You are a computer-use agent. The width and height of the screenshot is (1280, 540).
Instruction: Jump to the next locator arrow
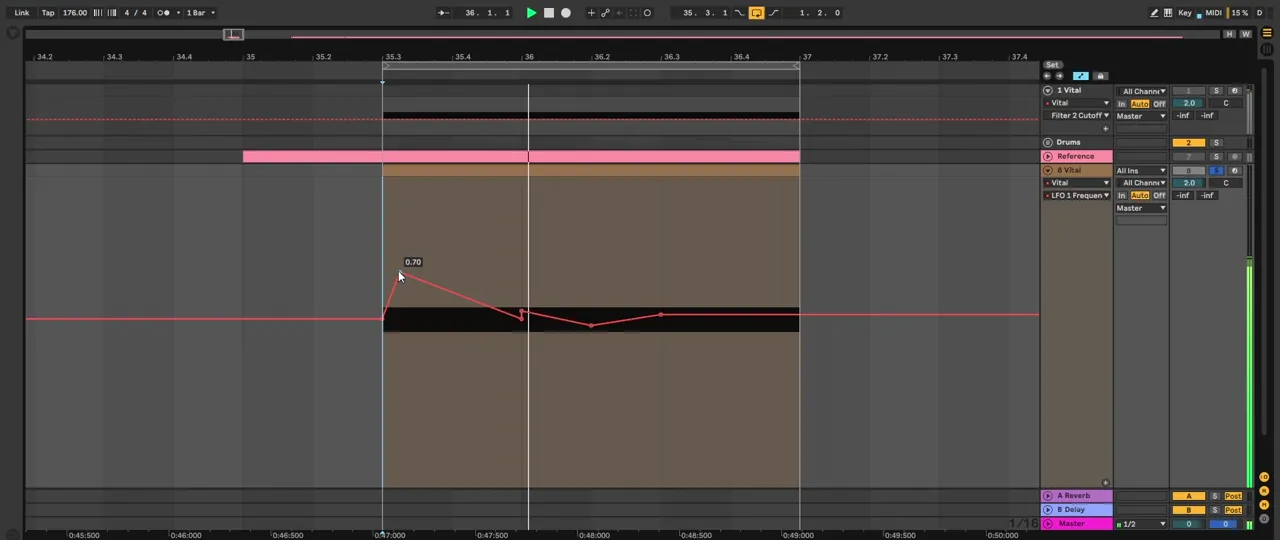1060,76
